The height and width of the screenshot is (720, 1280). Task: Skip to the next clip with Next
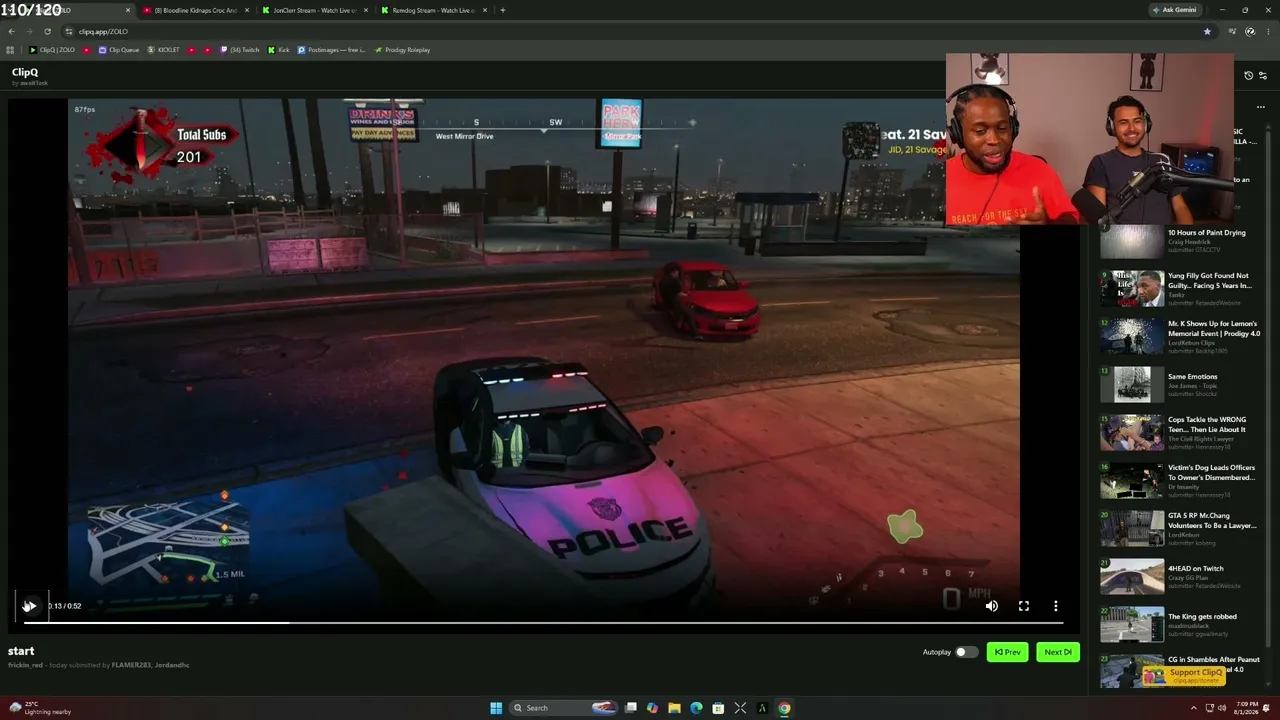pos(1058,652)
